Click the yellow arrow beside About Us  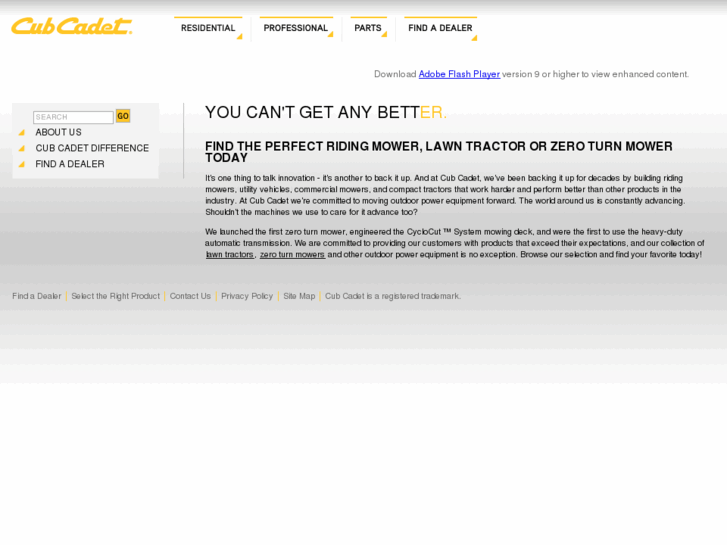coord(21,133)
